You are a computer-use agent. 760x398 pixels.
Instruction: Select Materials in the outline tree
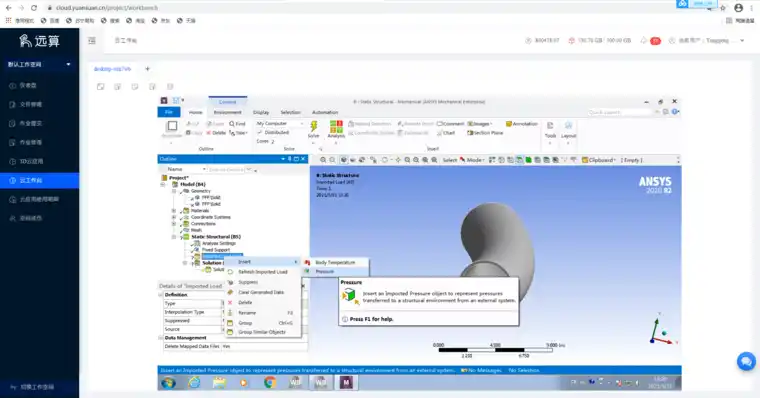coord(200,210)
